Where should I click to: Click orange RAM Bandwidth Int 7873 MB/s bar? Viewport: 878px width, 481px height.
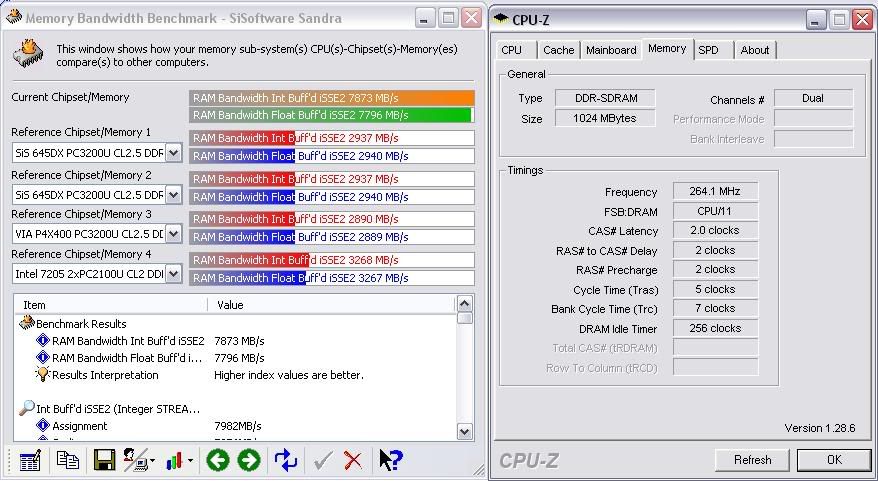pyautogui.click(x=331, y=97)
